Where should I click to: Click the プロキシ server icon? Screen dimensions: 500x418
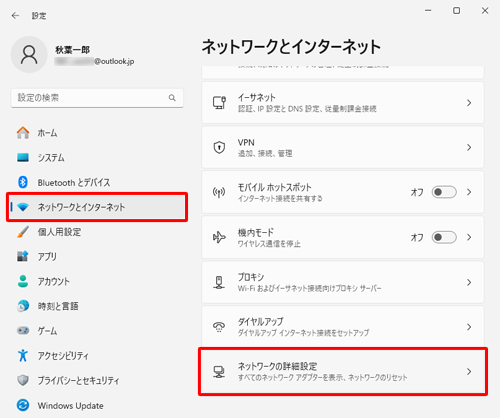(x=219, y=282)
